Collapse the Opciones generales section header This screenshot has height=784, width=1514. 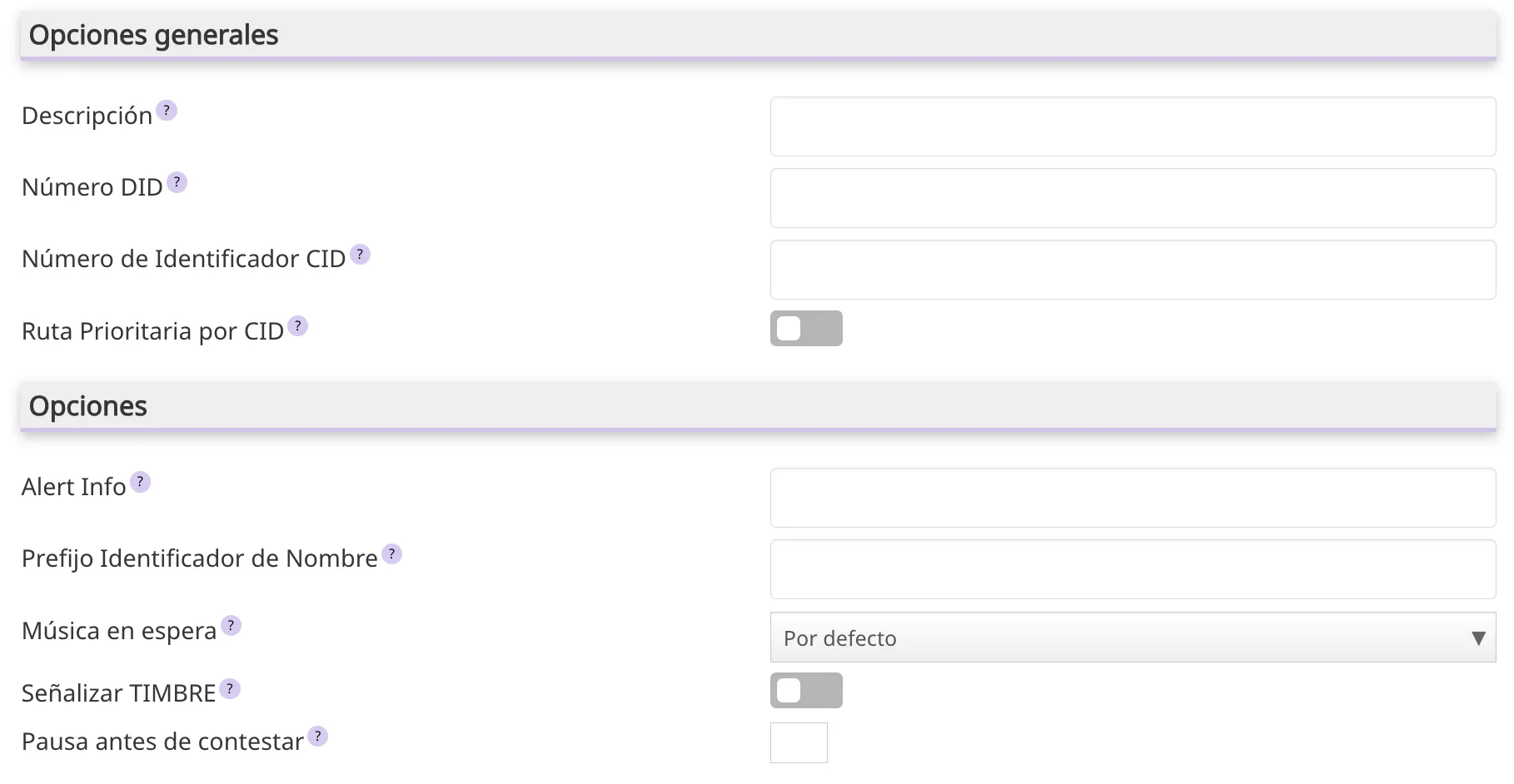758,36
